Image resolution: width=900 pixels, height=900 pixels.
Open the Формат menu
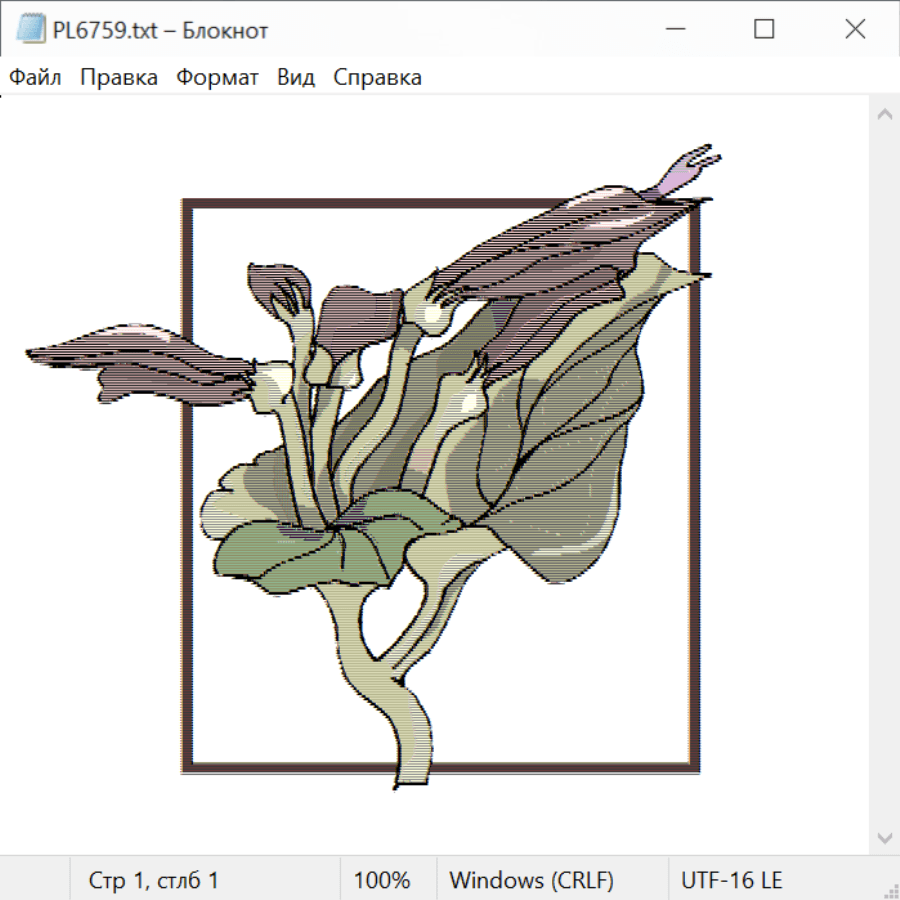click(x=217, y=78)
